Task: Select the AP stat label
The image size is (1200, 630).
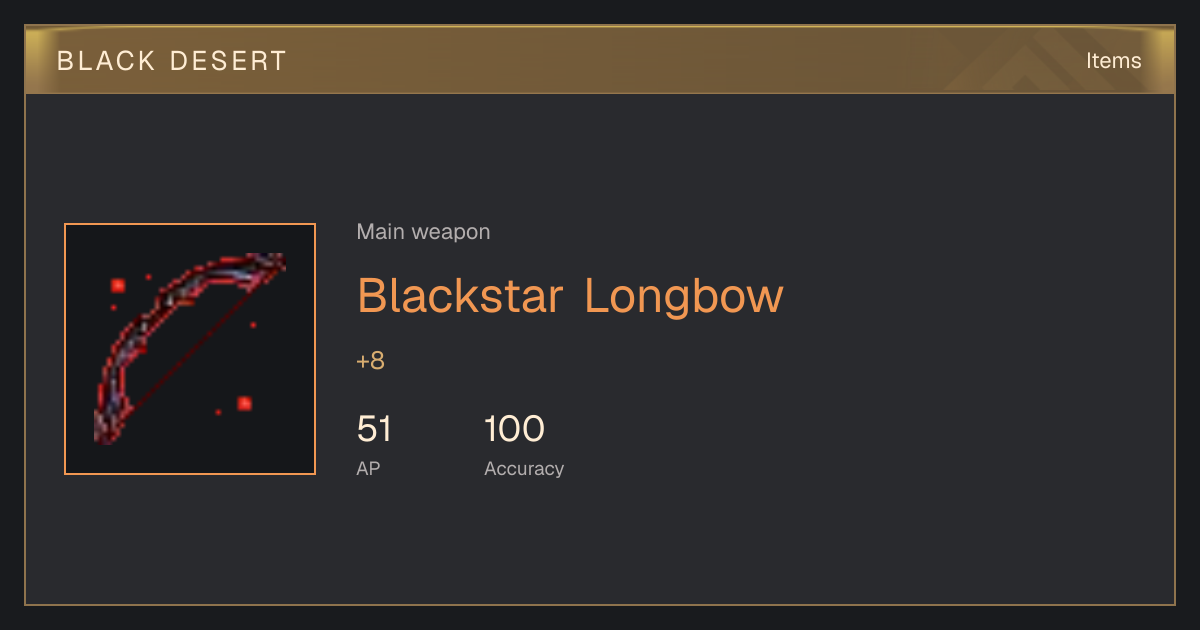Action: [368, 468]
